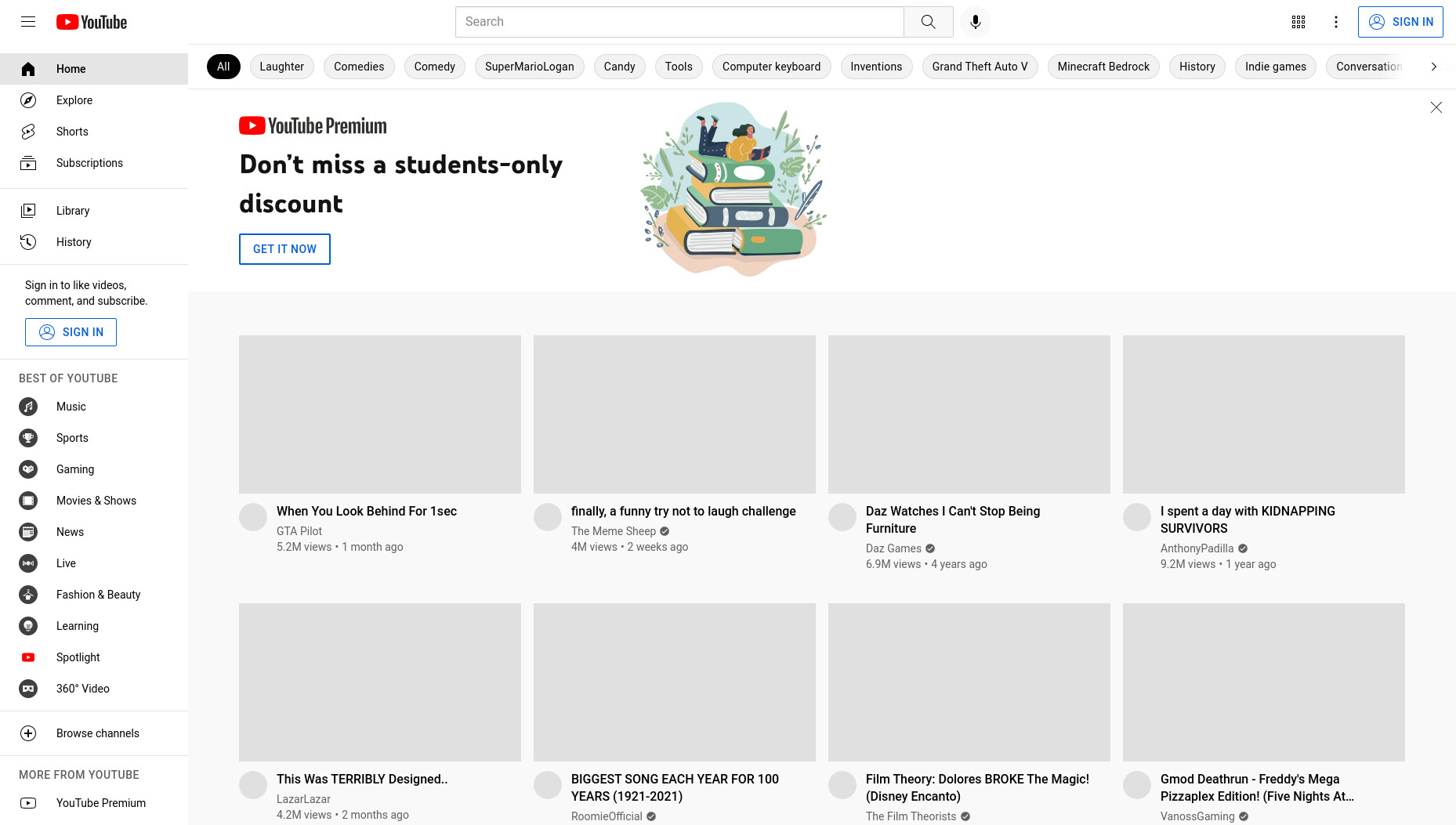Select the Comedy filter chip
This screenshot has width=1456, height=825.
tap(435, 67)
